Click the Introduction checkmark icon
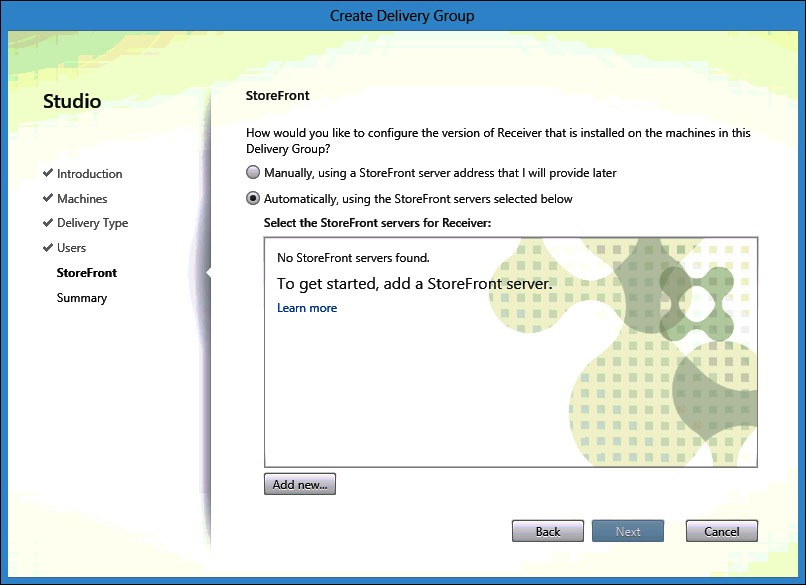The width and height of the screenshot is (806, 585). point(48,173)
